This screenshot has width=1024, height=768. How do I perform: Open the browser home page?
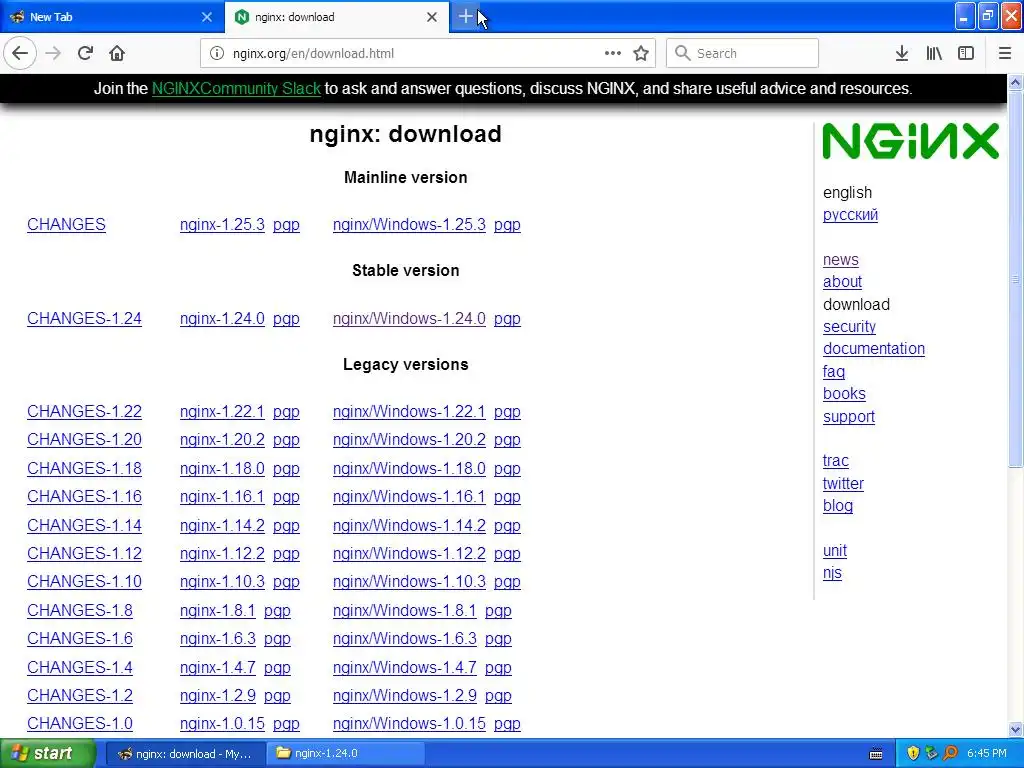117,54
